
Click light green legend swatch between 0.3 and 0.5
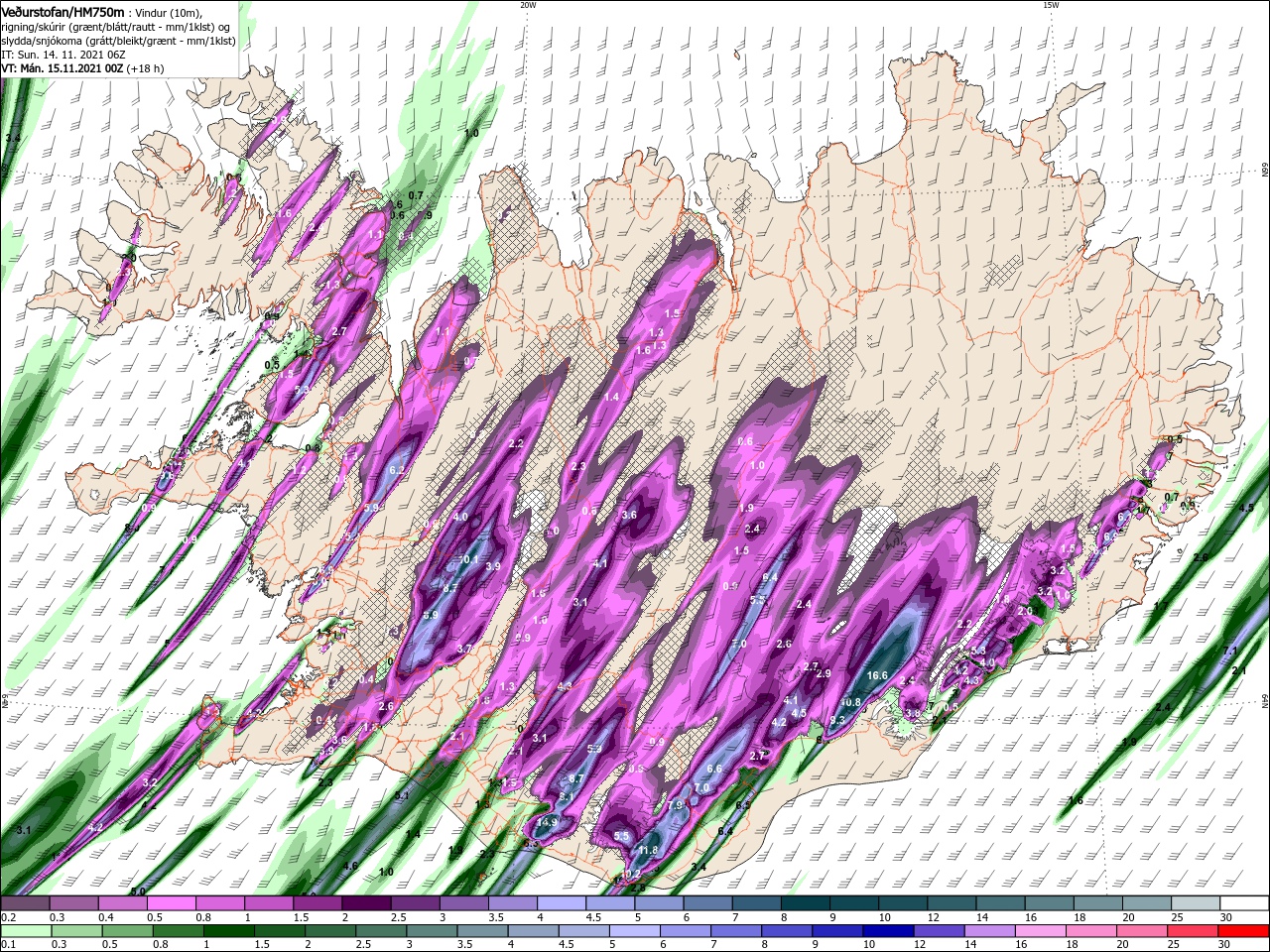click(76, 931)
